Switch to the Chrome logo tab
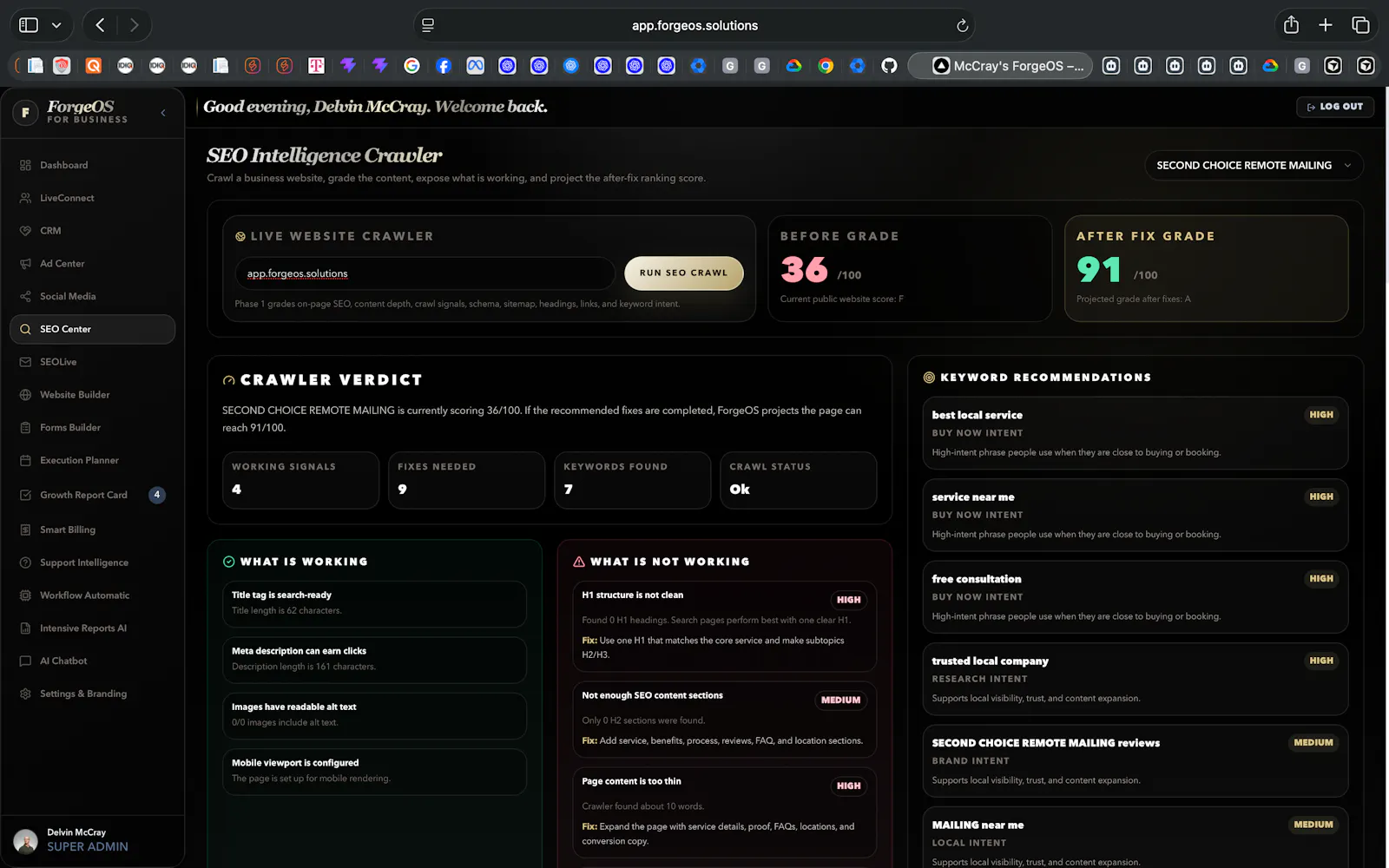1389x868 pixels. [x=826, y=65]
